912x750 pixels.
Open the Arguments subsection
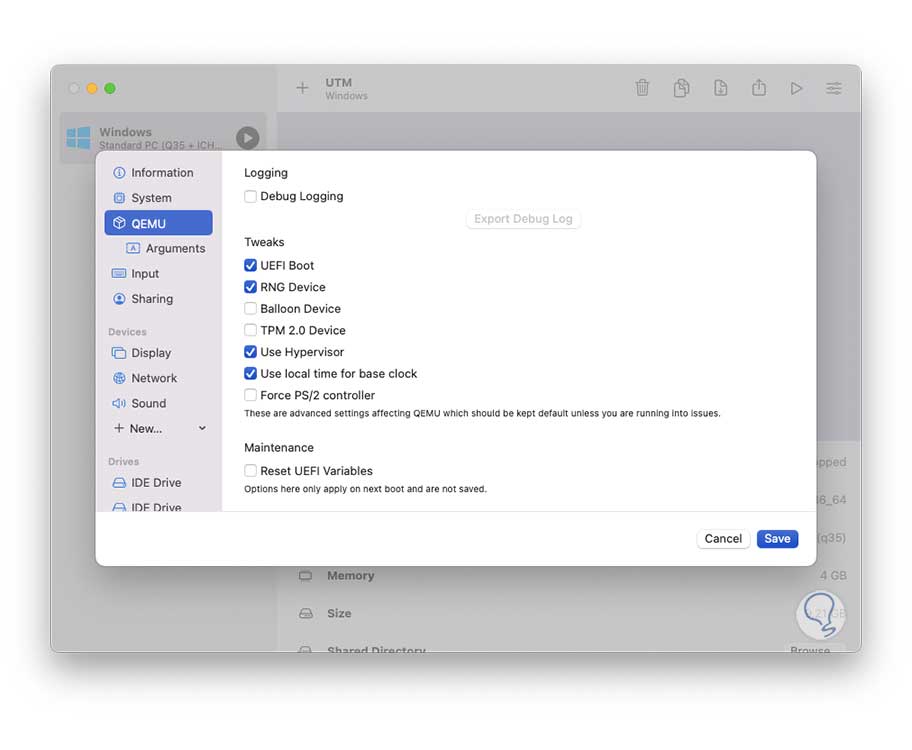pyautogui.click(x=166, y=248)
